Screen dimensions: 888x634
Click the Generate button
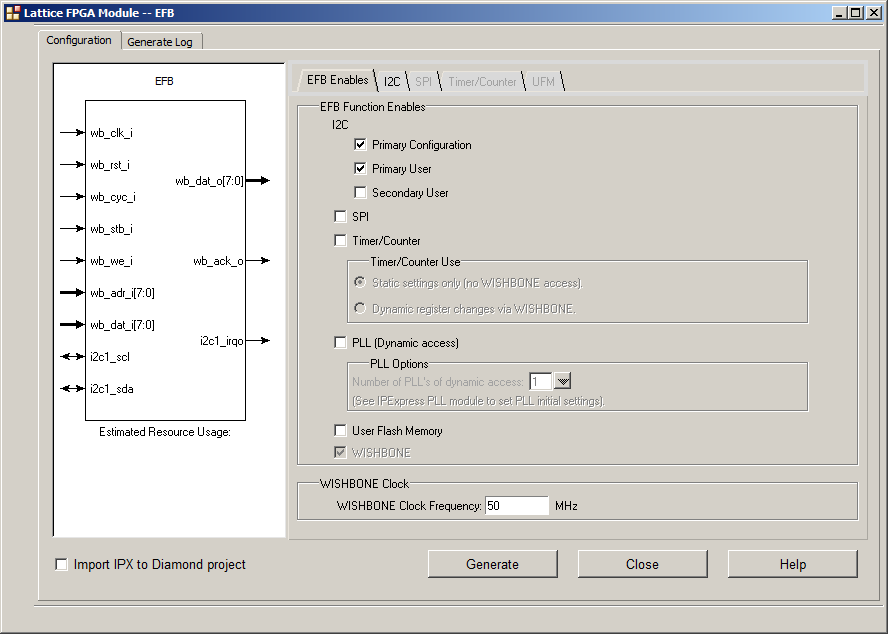492,564
